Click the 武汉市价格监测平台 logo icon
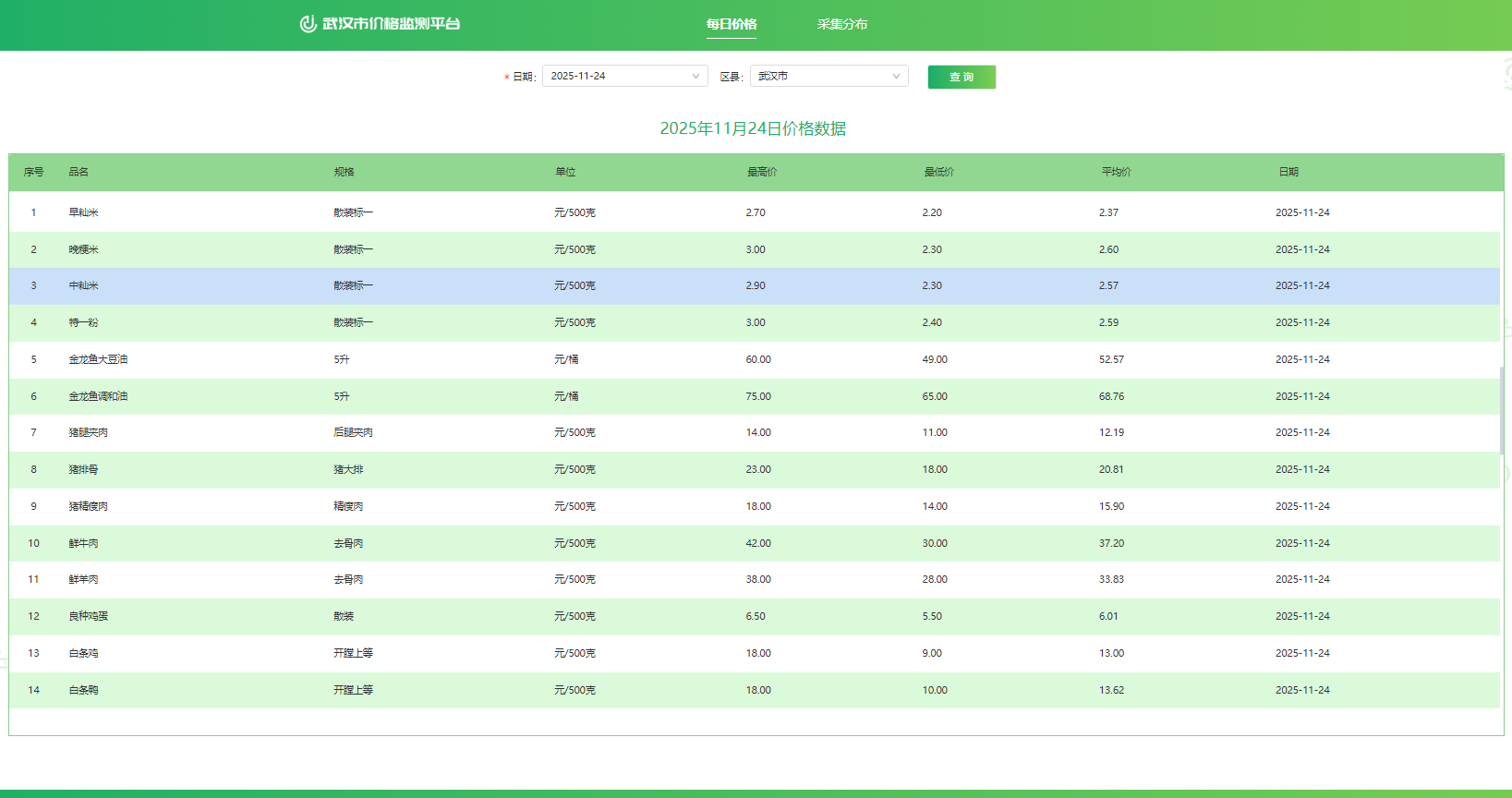The image size is (1512, 798). point(308,24)
